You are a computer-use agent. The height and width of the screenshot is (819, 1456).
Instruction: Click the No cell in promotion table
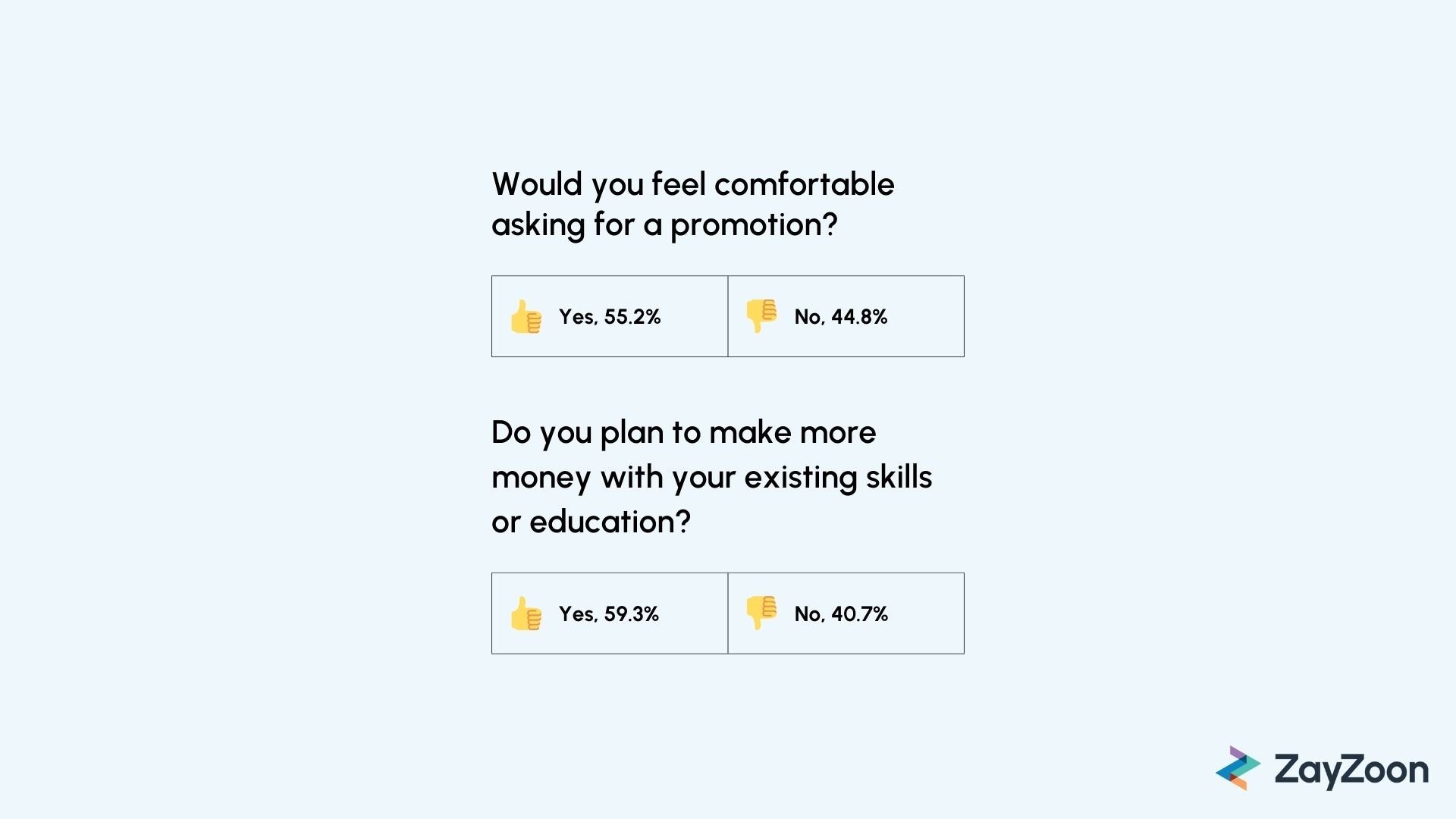(846, 316)
